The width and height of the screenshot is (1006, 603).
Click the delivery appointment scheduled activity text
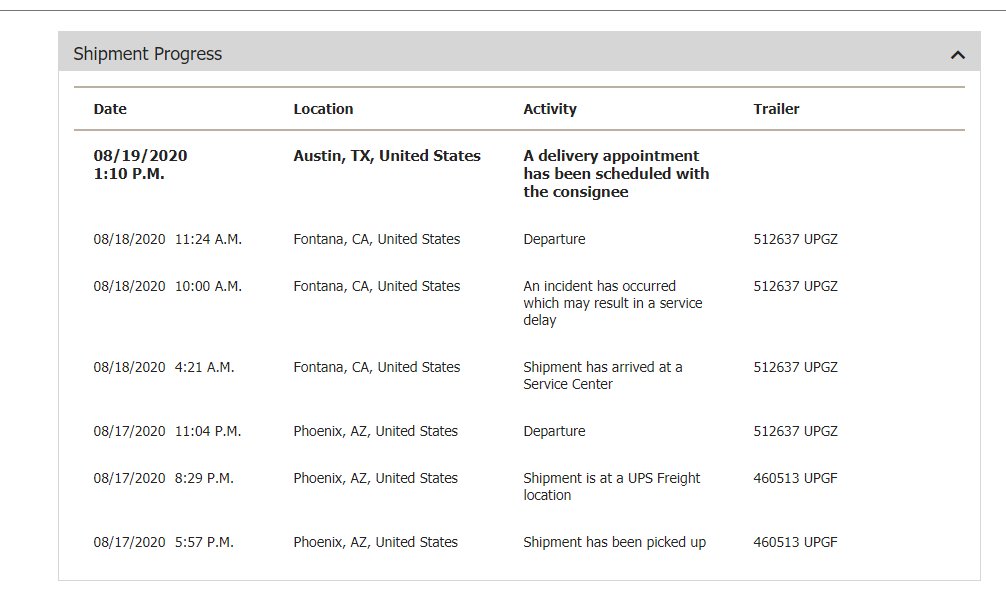pyautogui.click(x=617, y=174)
